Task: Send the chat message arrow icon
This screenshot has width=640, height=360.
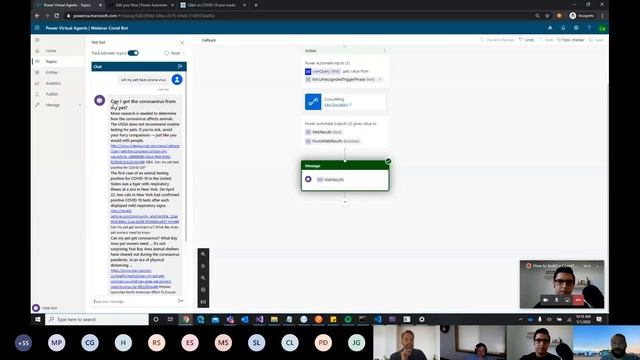Action: click(x=180, y=301)
